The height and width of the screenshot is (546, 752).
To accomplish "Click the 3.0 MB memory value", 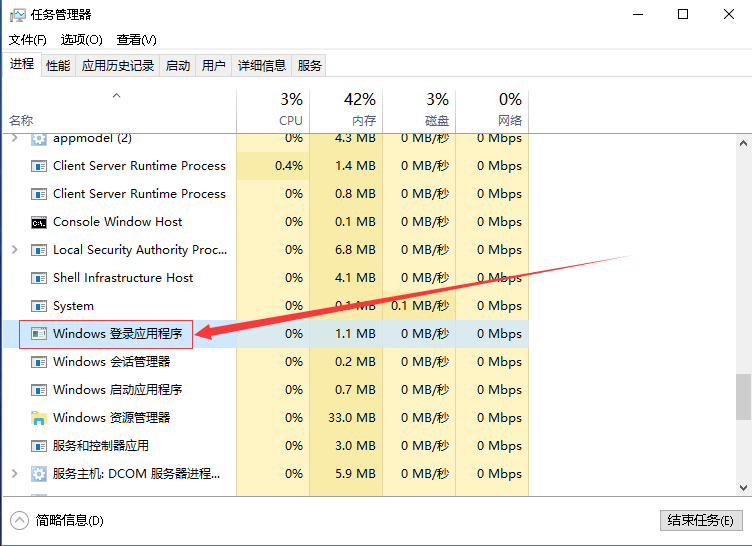I will pos(355,446).
